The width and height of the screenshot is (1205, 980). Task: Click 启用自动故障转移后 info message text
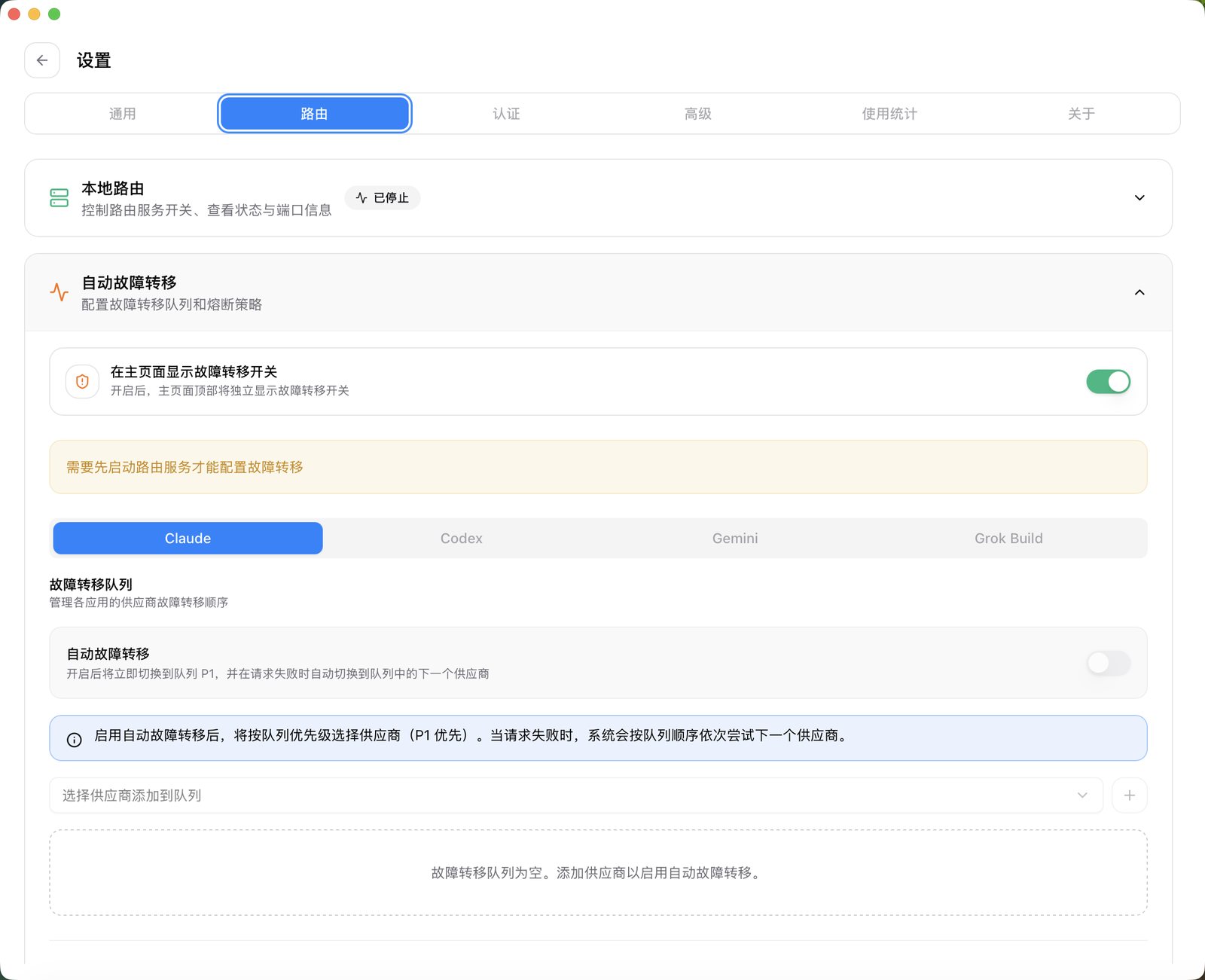471,735
